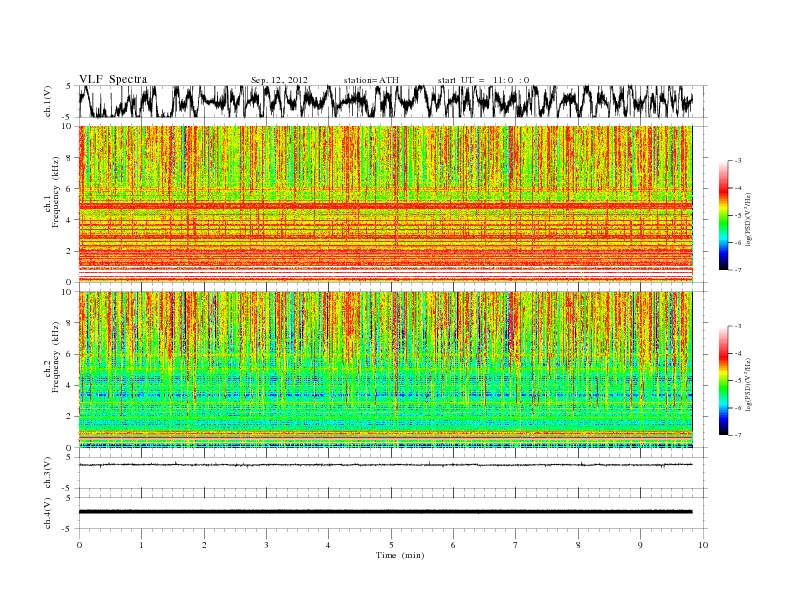Select the ch.2 color bar "log(PSD)(V²/Hz)" label

tap(749, 384)
